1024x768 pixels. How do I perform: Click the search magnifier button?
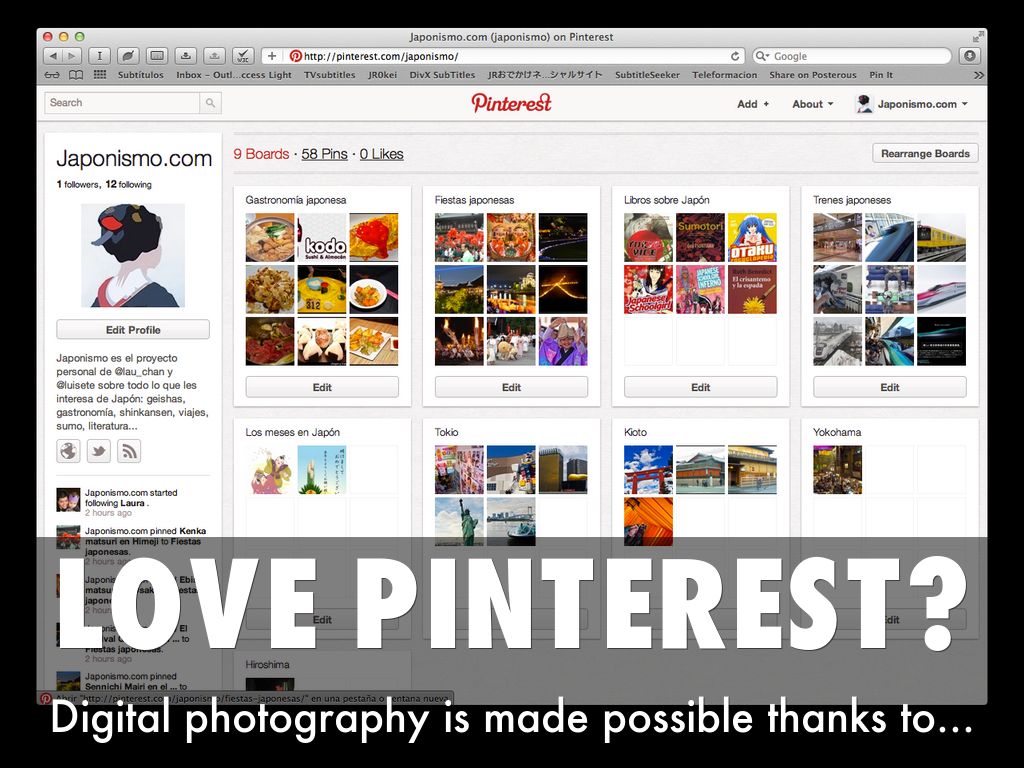tap(210, 103)
